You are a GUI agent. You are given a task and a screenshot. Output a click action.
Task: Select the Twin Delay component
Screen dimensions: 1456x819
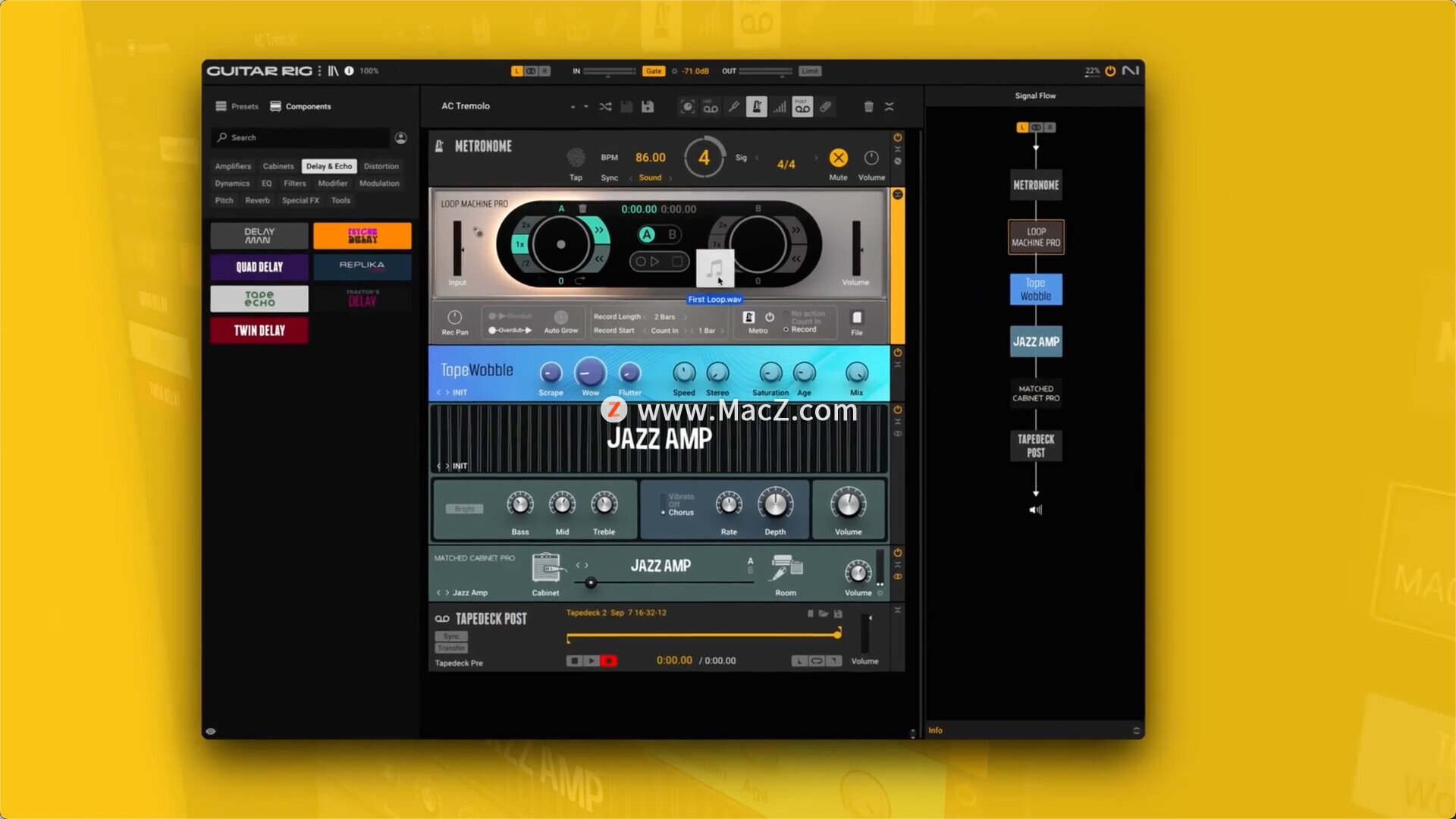(259, 331)
